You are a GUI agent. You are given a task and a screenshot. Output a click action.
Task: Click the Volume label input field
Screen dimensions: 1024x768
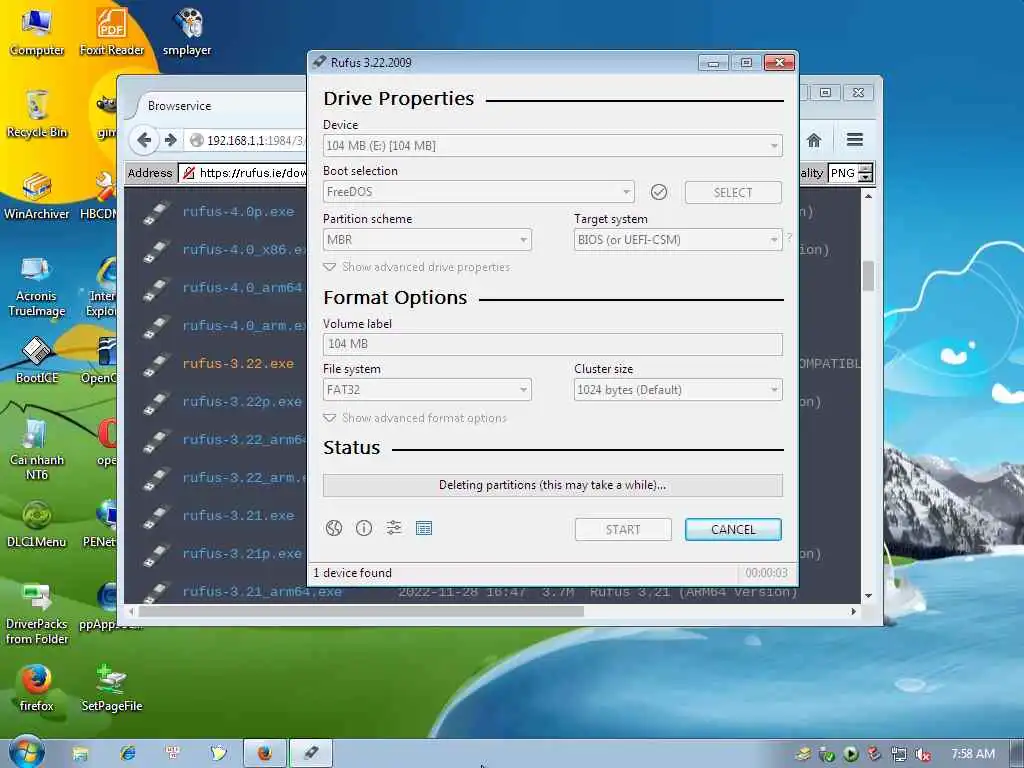click(552, 344)
